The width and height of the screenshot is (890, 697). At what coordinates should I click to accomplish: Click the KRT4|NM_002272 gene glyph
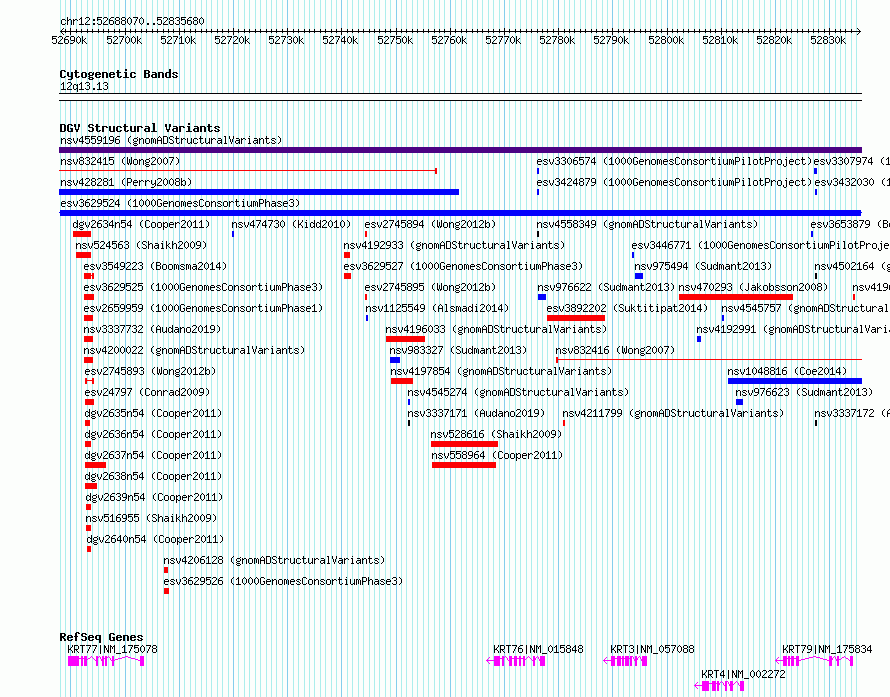[x=719, y=686]
